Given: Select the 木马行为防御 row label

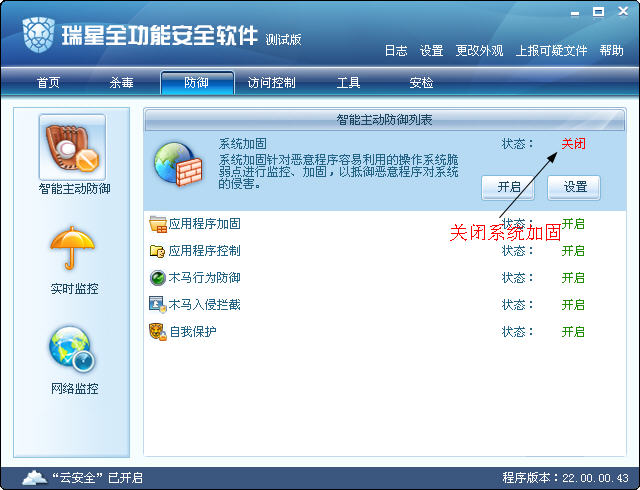Looking at the screenshot, I should pos(204,278).
